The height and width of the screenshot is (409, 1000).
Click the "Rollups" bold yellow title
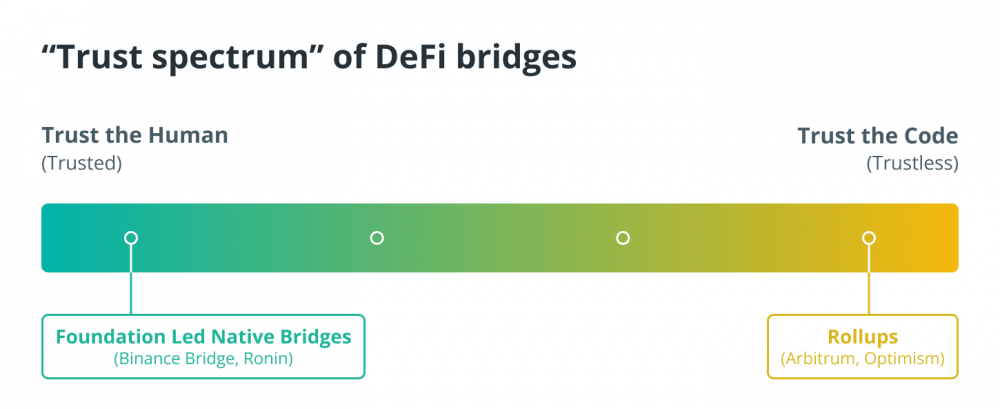click(862, 337)
